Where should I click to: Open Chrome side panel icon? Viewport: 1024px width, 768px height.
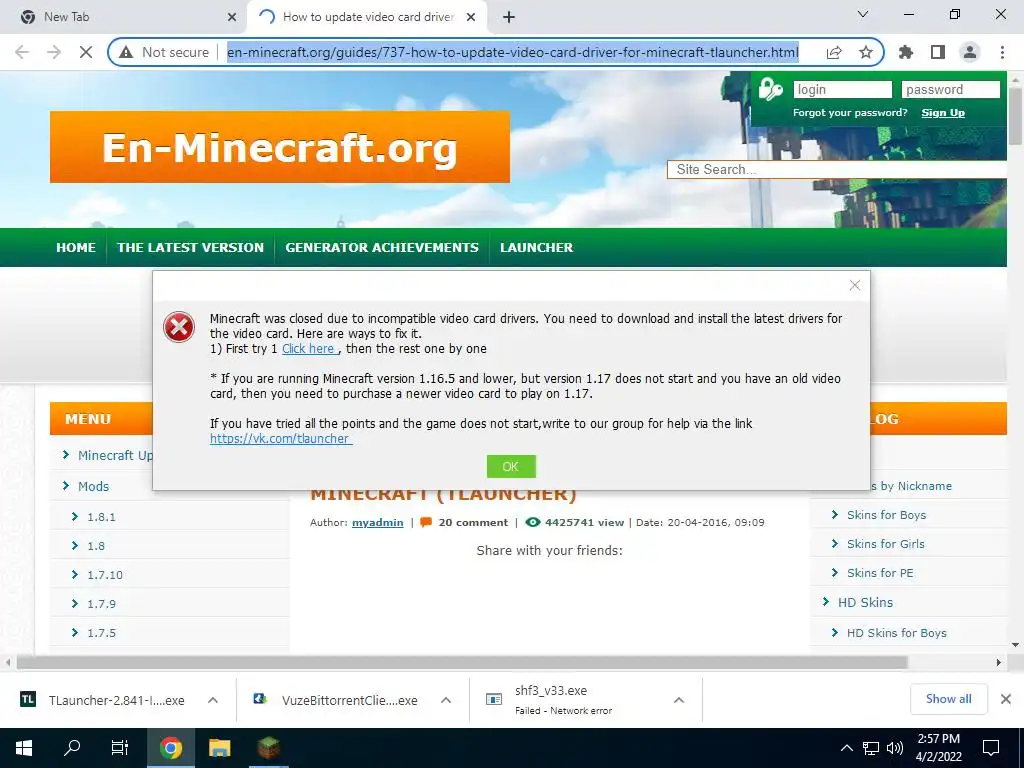tap(938, 52)
